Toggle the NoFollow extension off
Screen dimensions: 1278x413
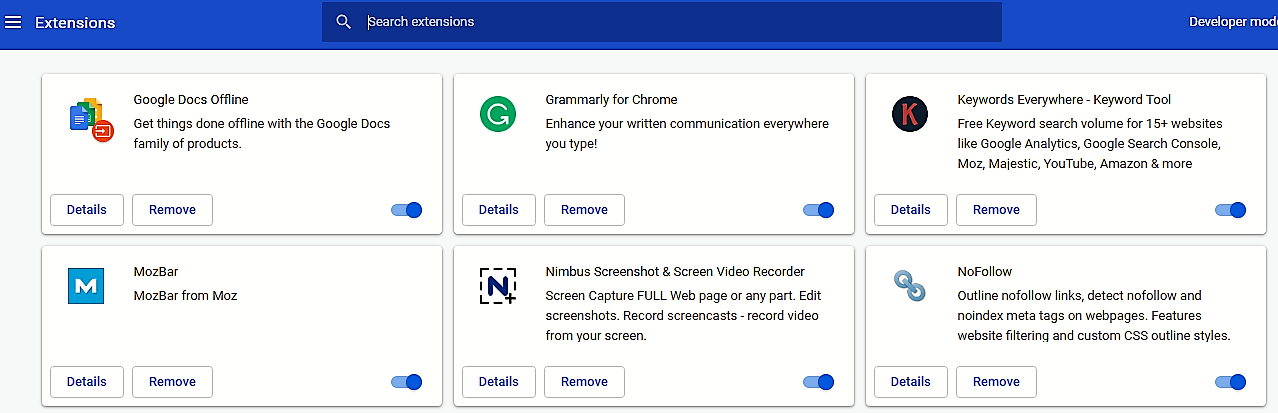coord(1230,382)
